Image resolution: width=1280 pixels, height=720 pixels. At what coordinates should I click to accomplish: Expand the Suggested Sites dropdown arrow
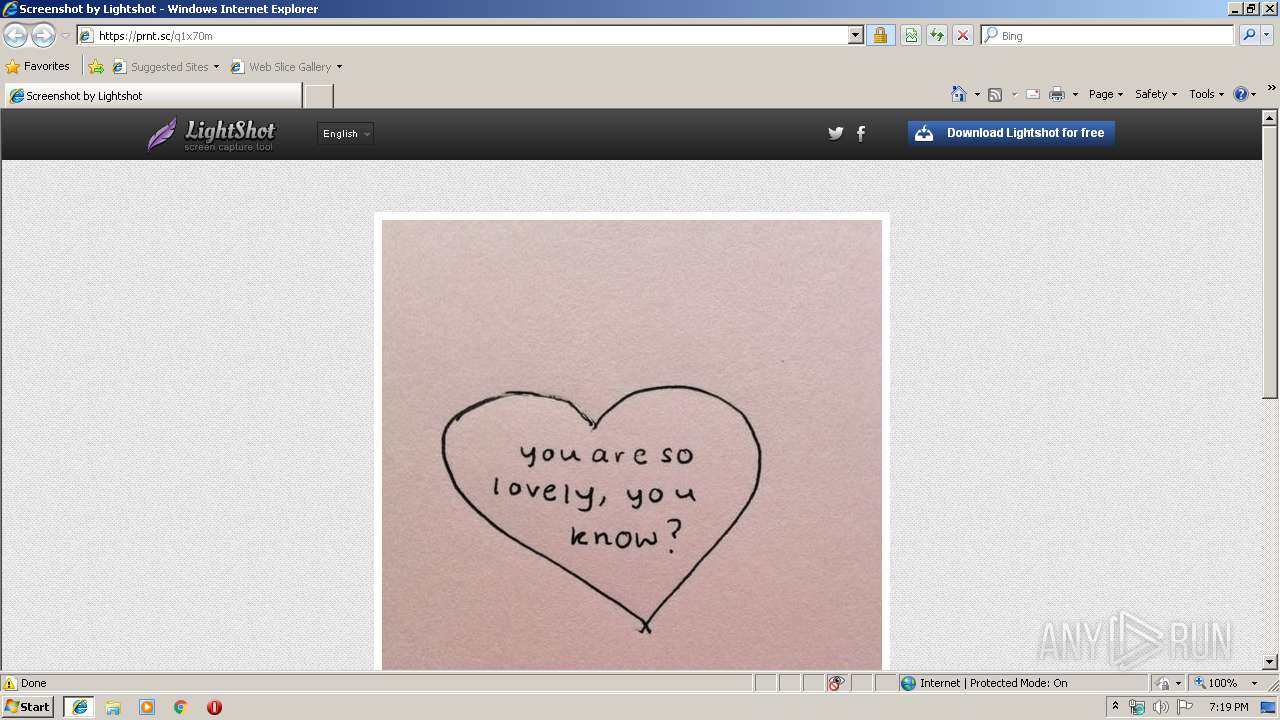[216, 67]
